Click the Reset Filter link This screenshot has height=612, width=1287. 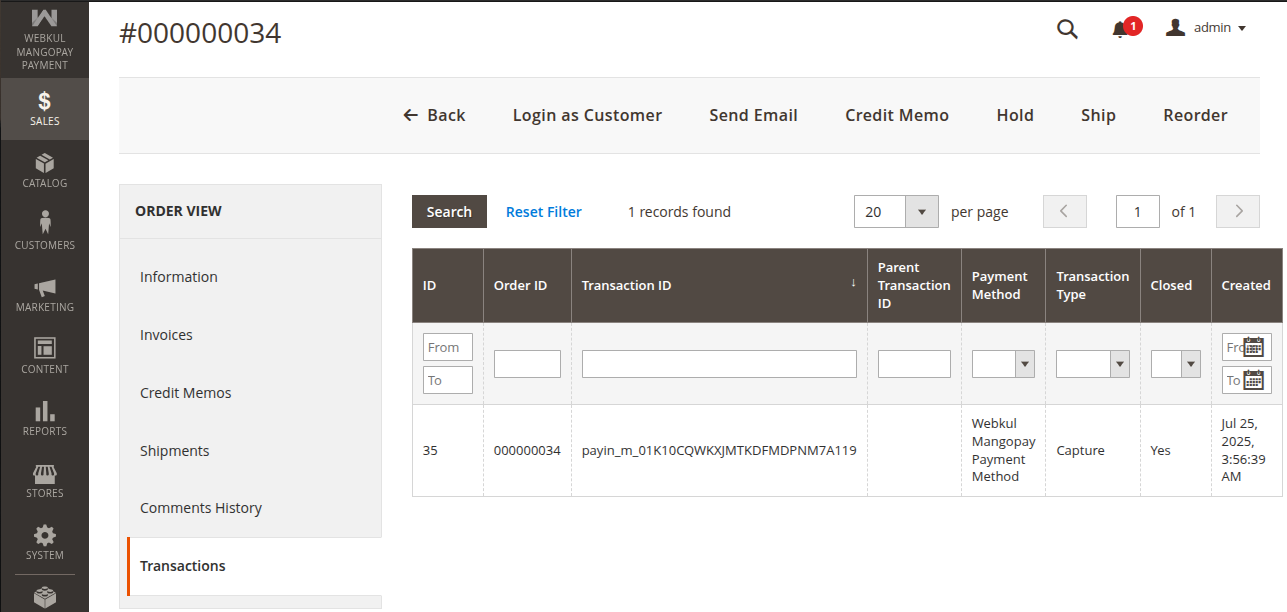(x=544, y=211)
